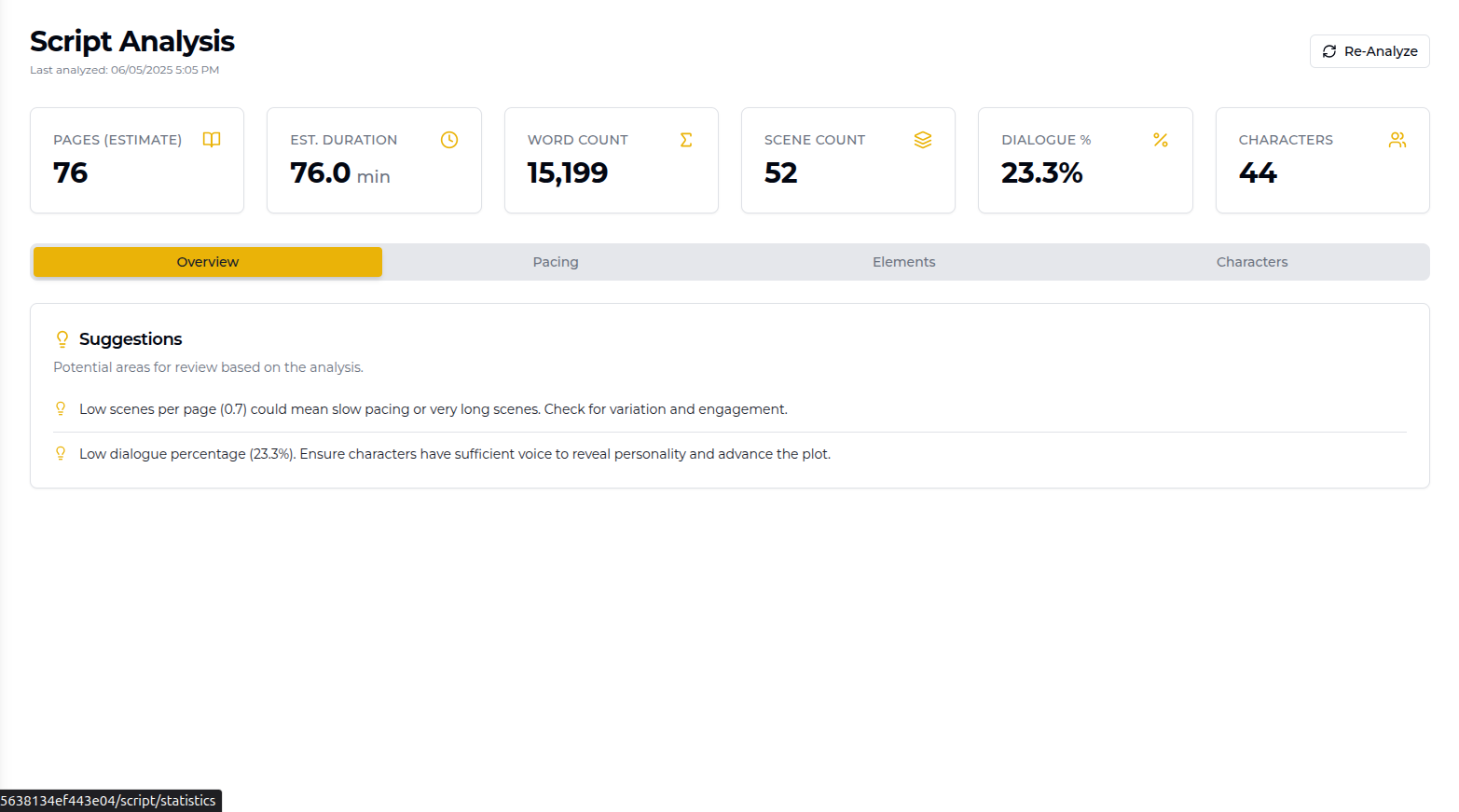Click the refresh icon in Re-Analyze
This screenshot has width=1459, height=812.
[1329, 51]
